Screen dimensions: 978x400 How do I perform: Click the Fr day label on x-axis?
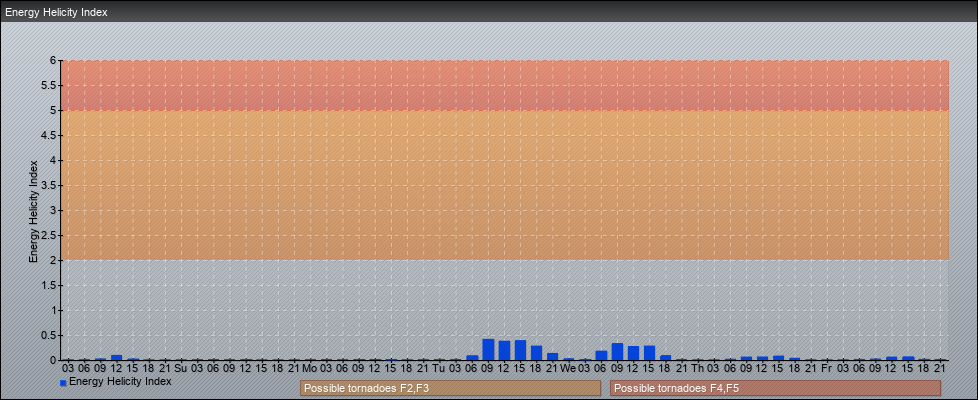click(827, 368)
